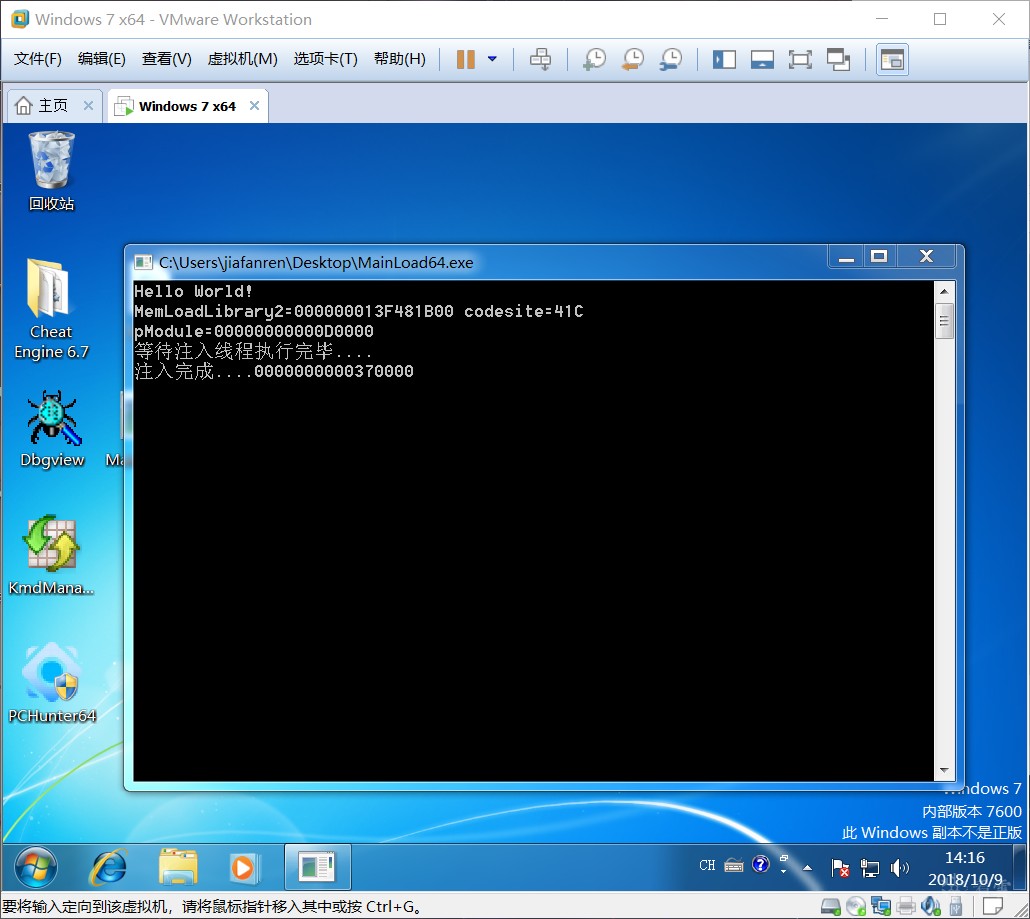Click the VMware hard disk status icon

pos(830,907)
